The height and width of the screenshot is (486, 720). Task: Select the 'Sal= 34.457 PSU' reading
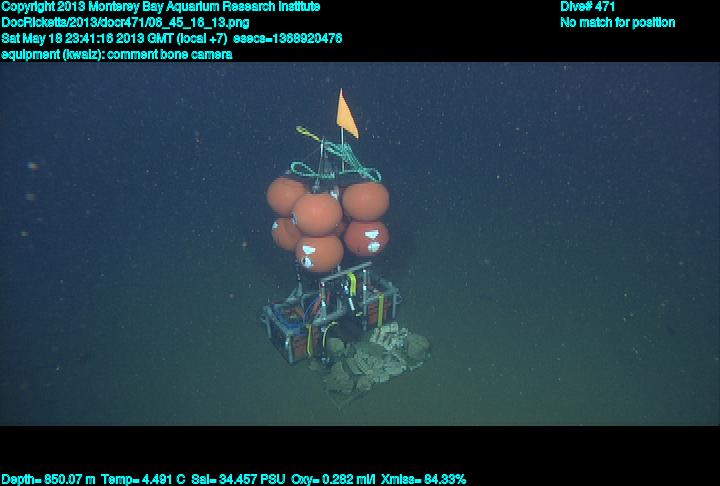(238, 480)
